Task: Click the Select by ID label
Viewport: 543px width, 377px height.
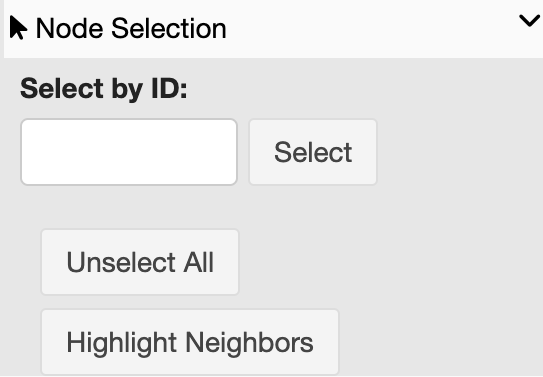Action: [104, 89]
